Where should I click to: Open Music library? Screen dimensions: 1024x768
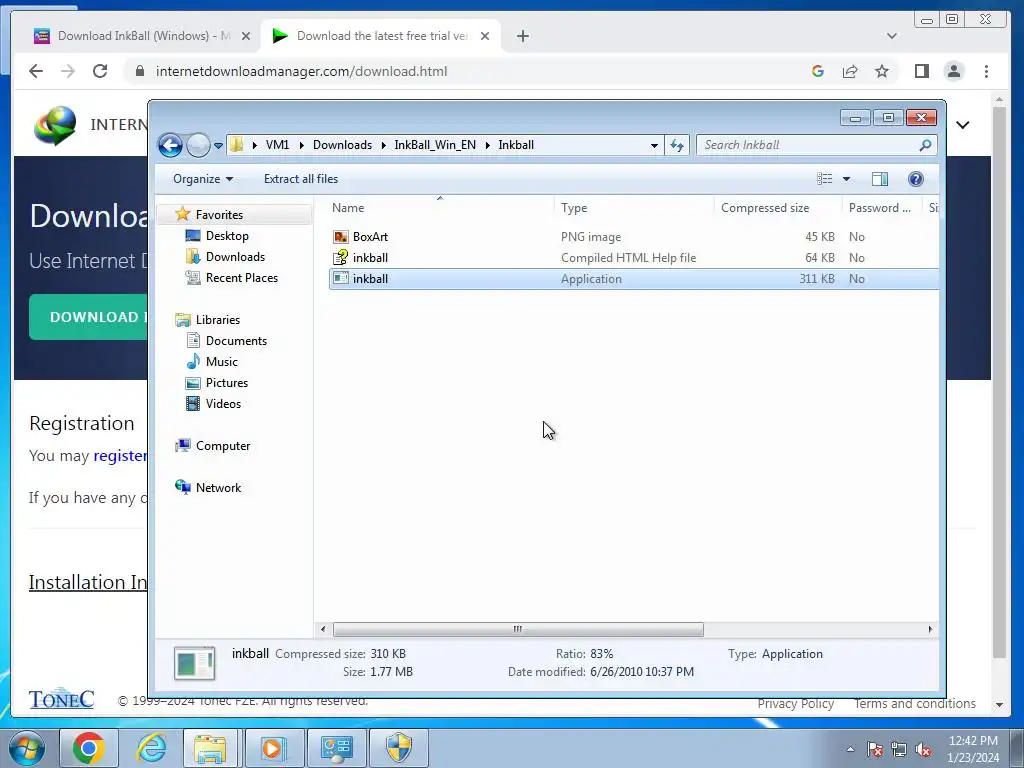(x=221, y=362)
